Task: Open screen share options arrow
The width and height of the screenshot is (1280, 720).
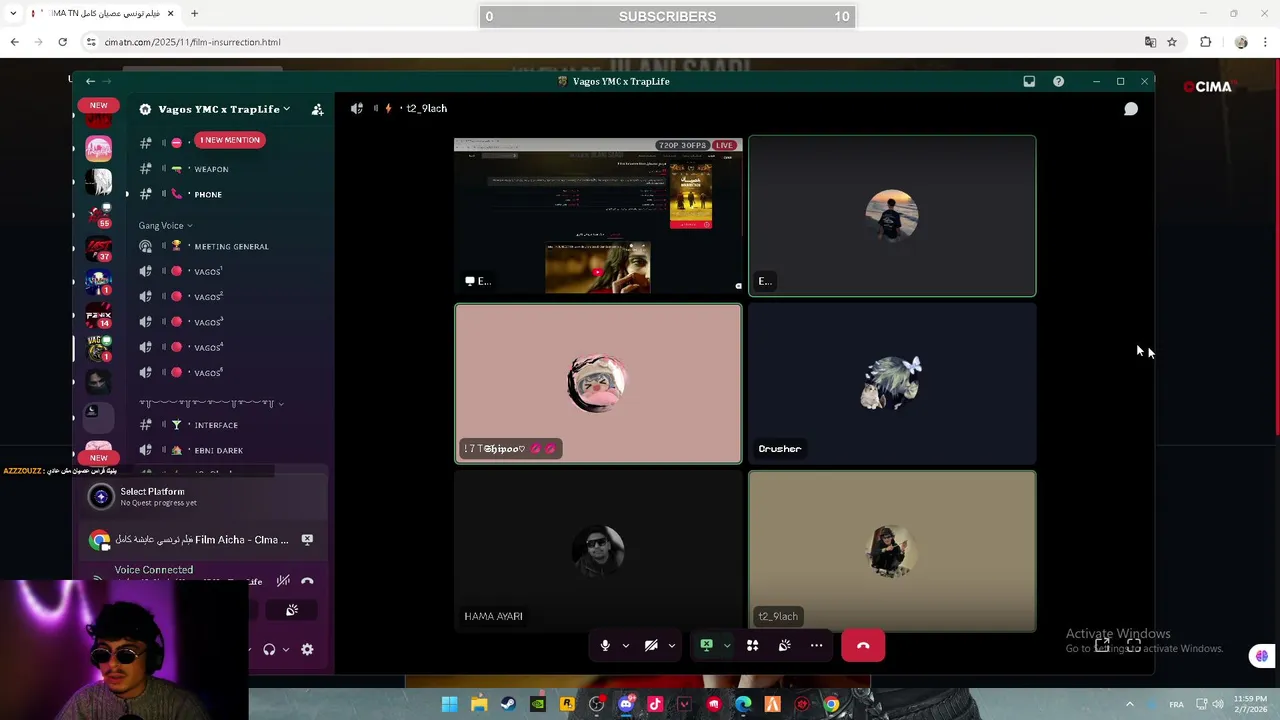Action: [727, 646]
